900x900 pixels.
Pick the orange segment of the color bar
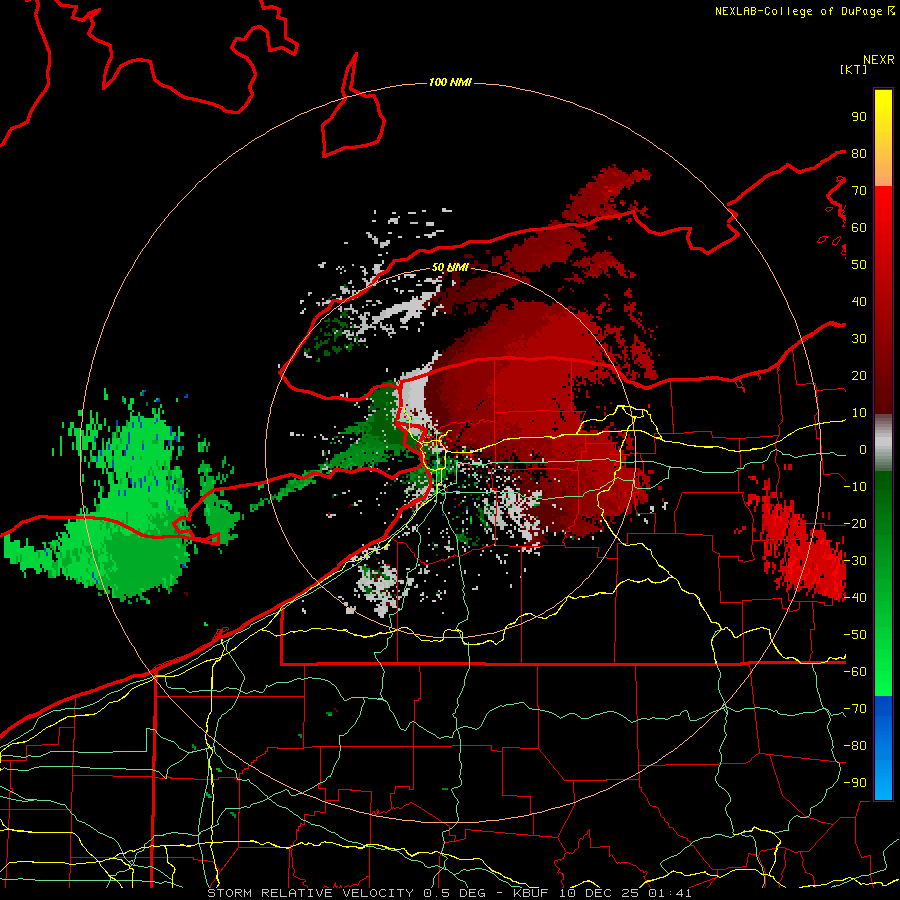point(883,170)
